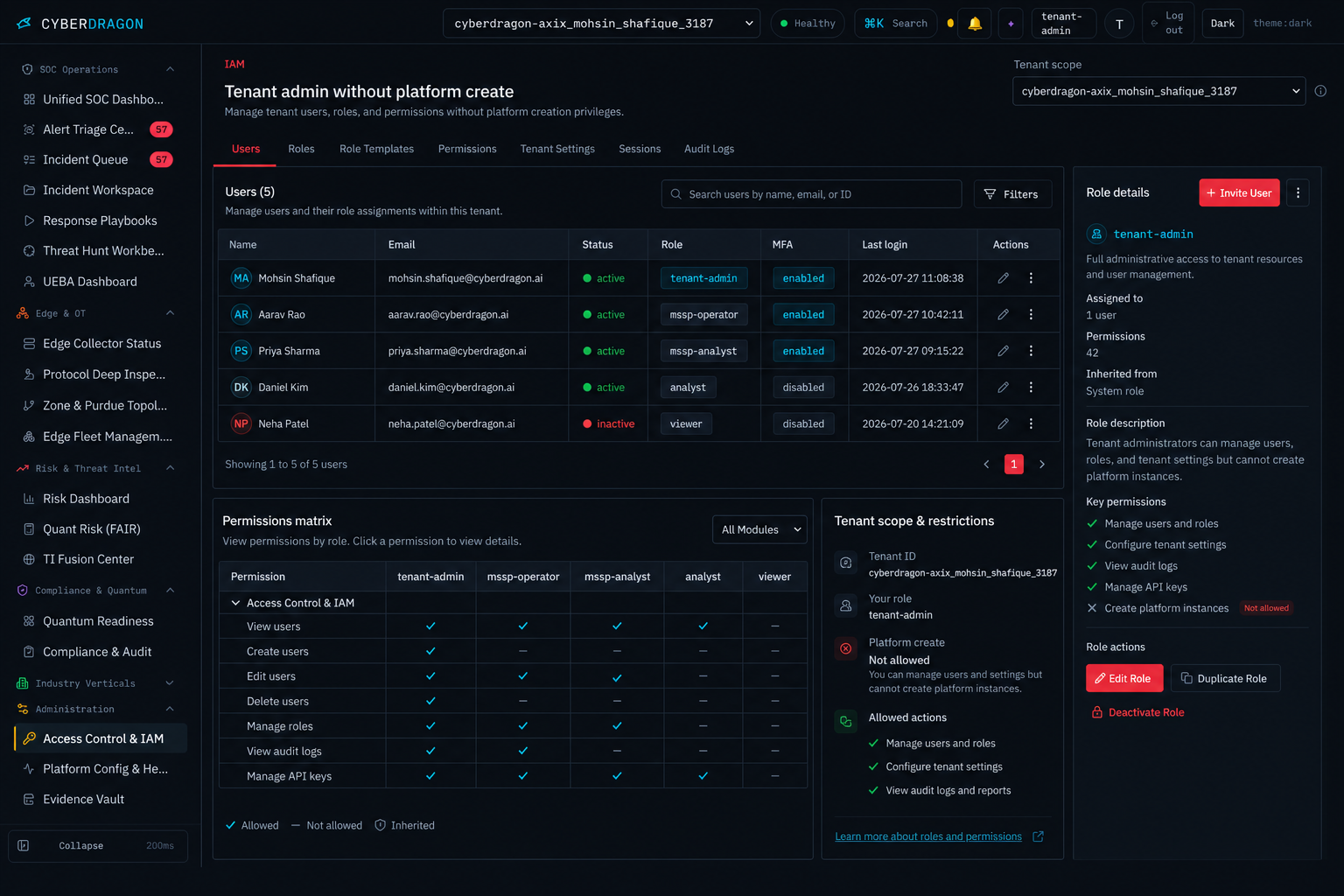Click the disabled MFA badge for Daniel Kim

[803, 388]
